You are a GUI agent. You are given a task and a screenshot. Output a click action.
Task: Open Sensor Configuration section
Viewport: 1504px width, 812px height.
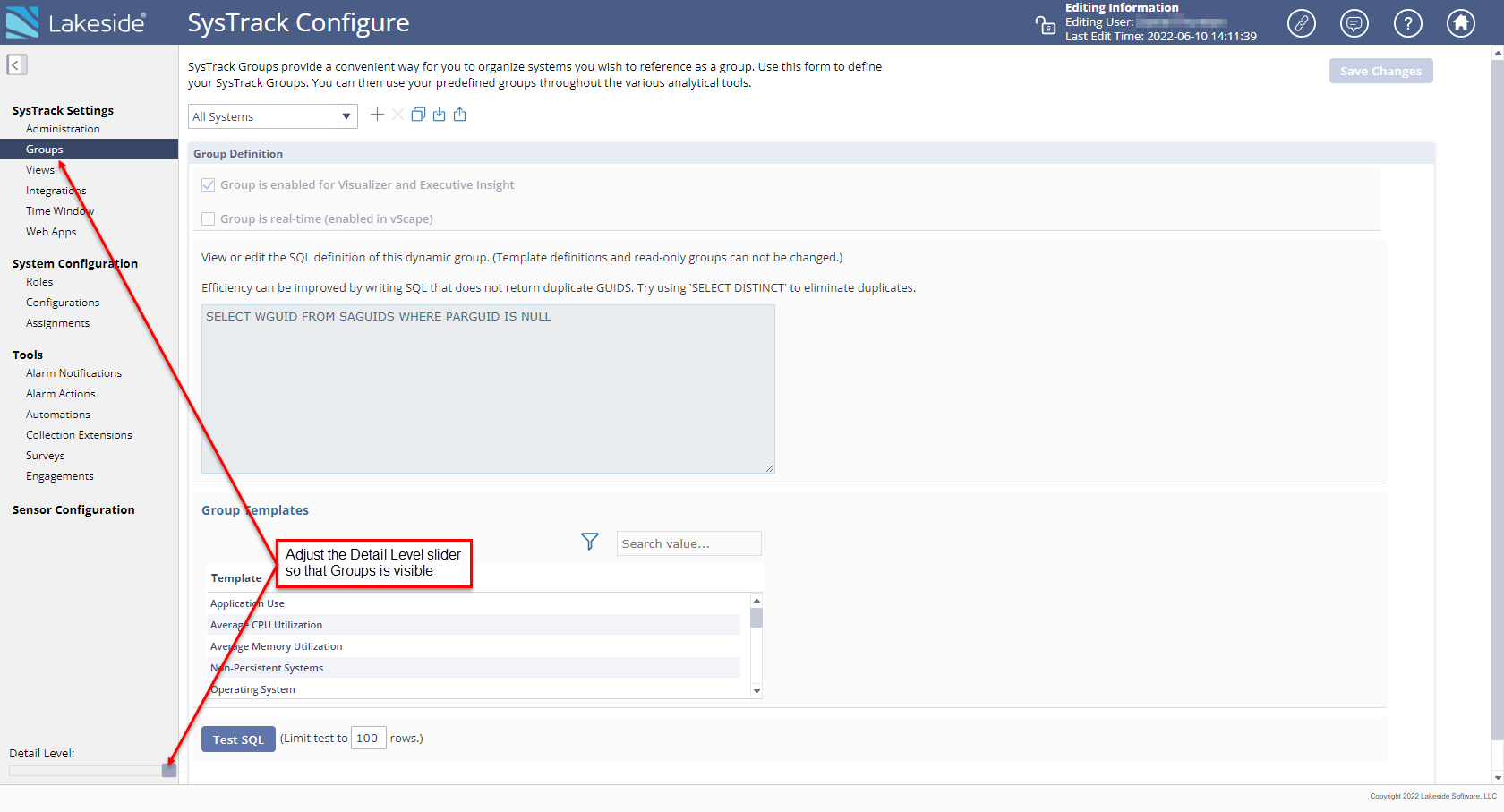[73, 509]
